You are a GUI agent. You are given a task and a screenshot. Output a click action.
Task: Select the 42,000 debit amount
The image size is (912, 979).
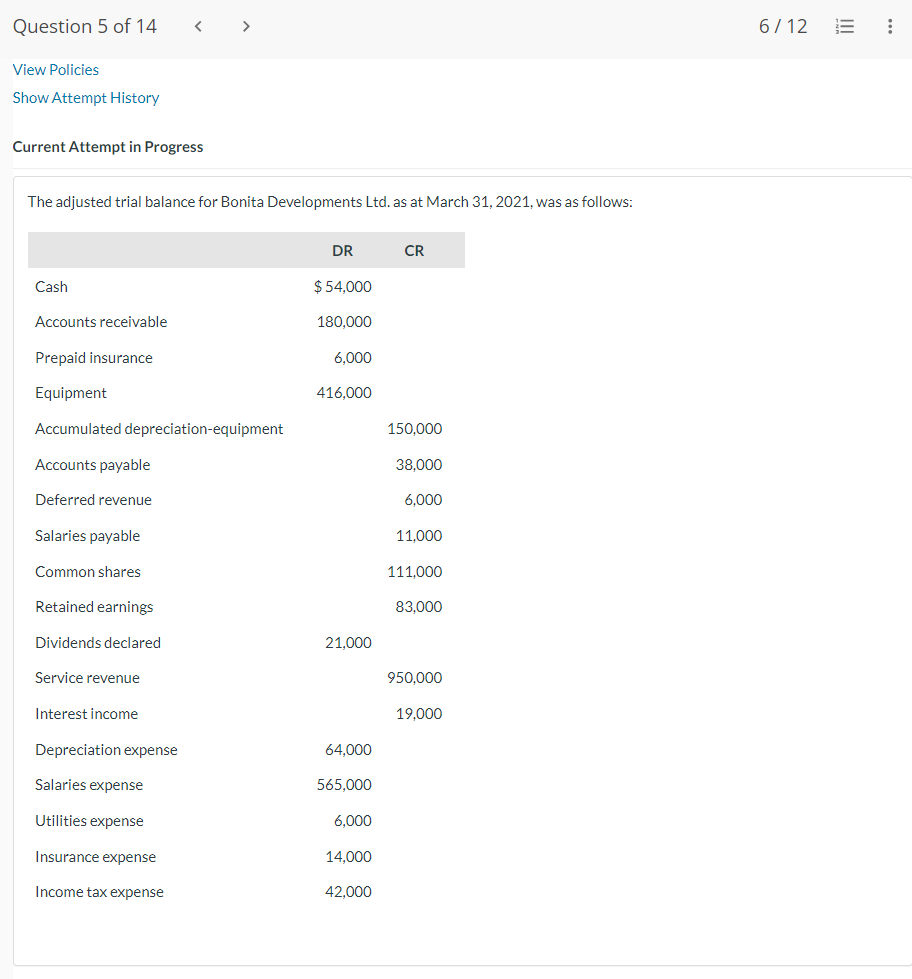(x=348, y=892)
